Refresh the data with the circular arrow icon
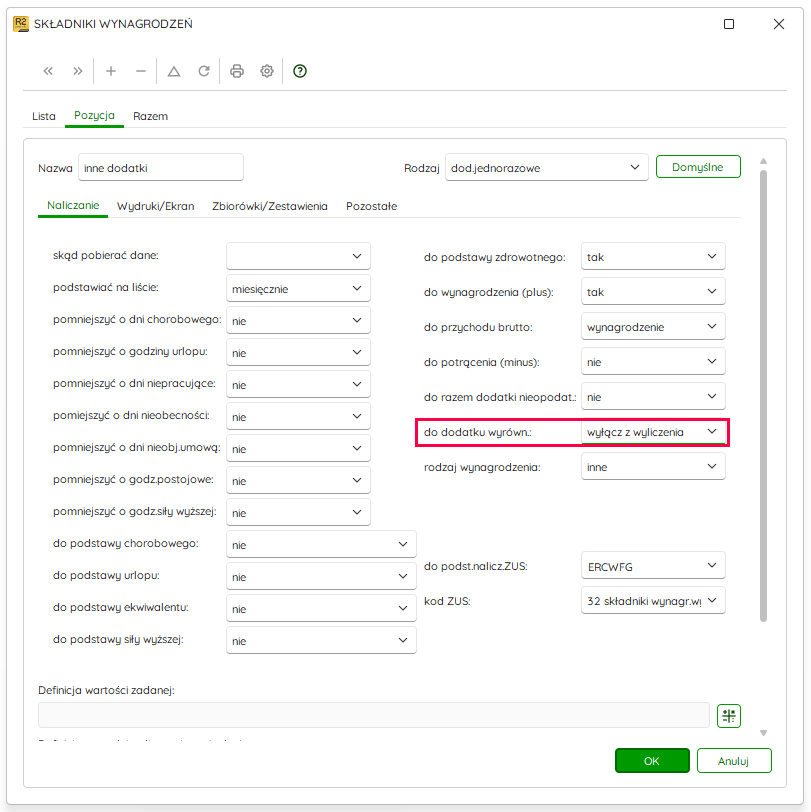 pyautogui.click(x=204, y=71)
